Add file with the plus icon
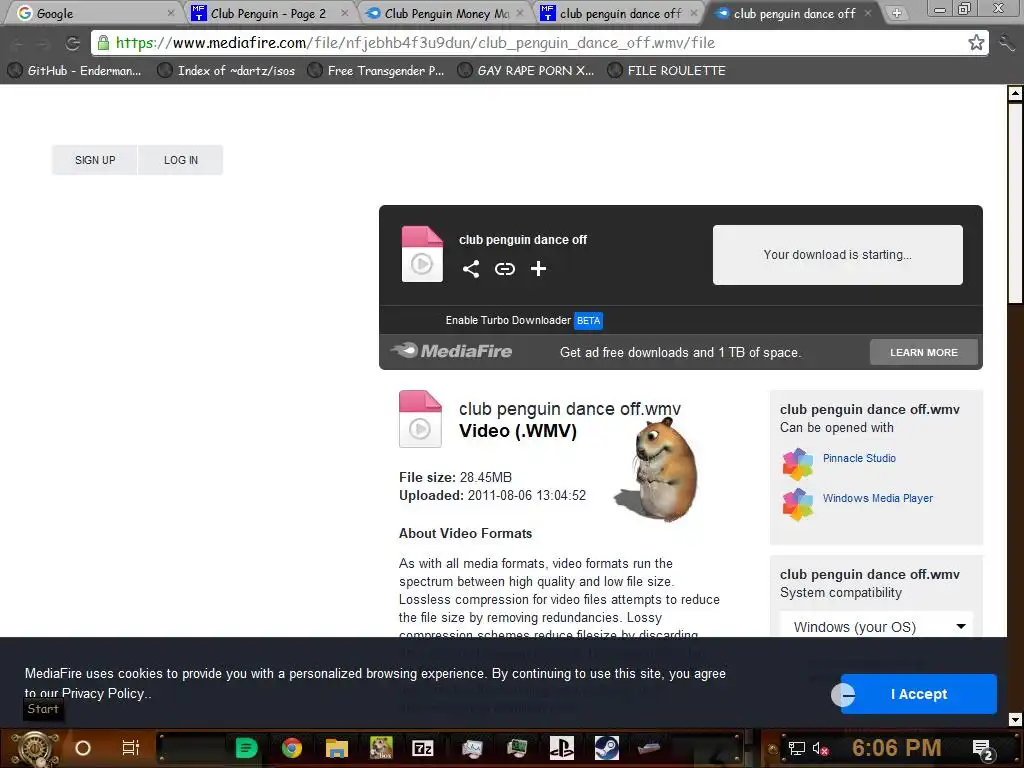1024x768 pixels. [538, 268]
